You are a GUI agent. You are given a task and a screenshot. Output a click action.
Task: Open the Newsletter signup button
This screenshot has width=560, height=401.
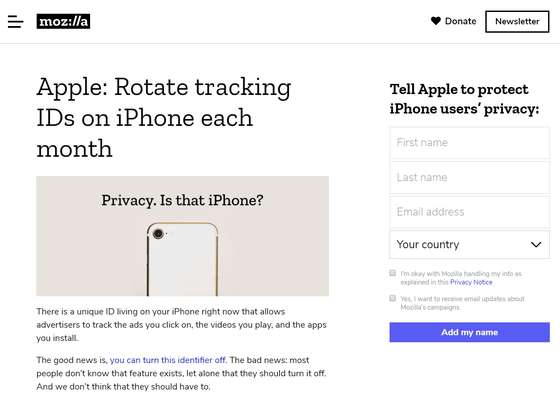coord(517,21)
